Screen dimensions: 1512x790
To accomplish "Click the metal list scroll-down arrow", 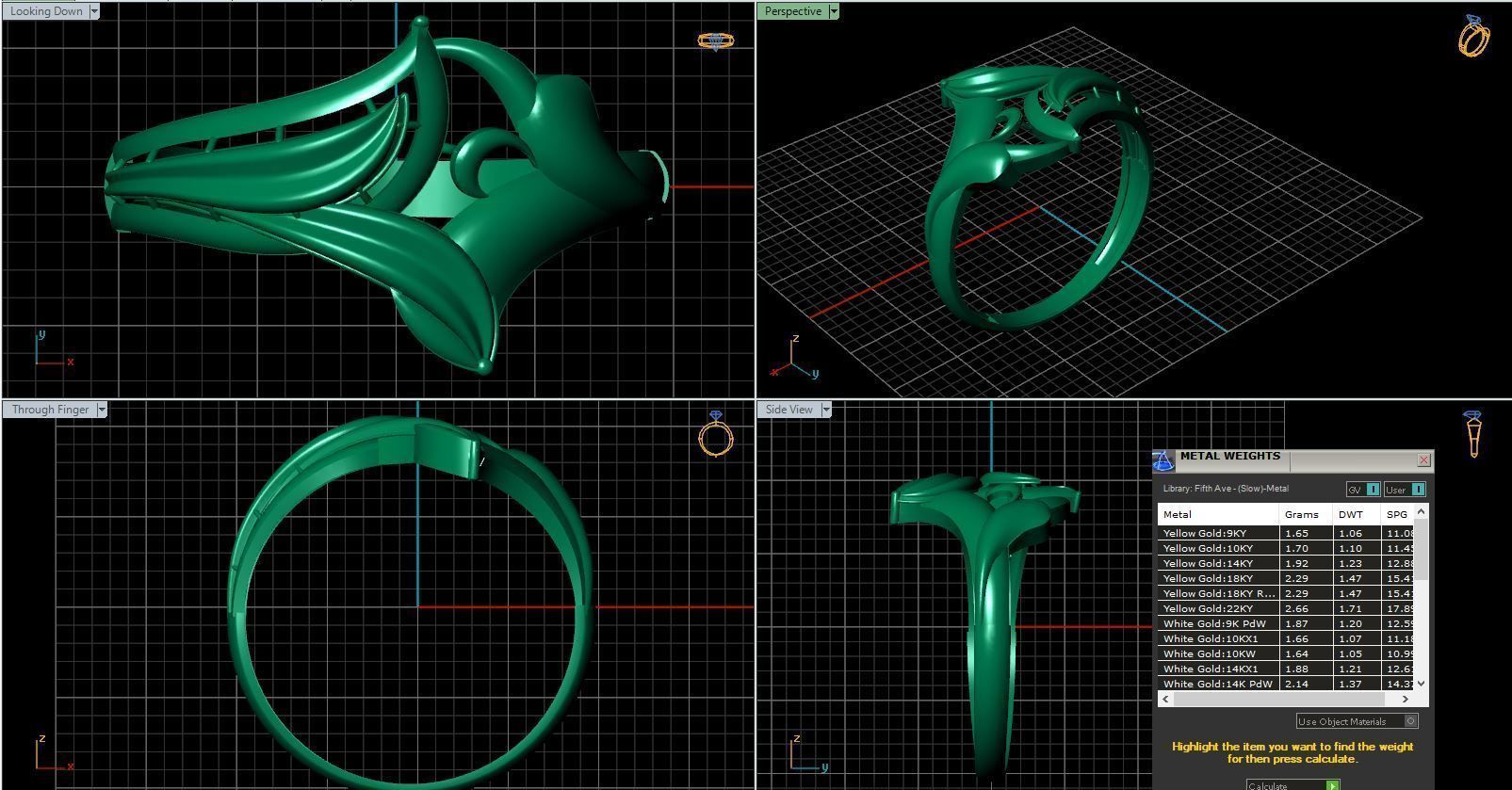I will pyautogui.click(x=1422, y=685).
